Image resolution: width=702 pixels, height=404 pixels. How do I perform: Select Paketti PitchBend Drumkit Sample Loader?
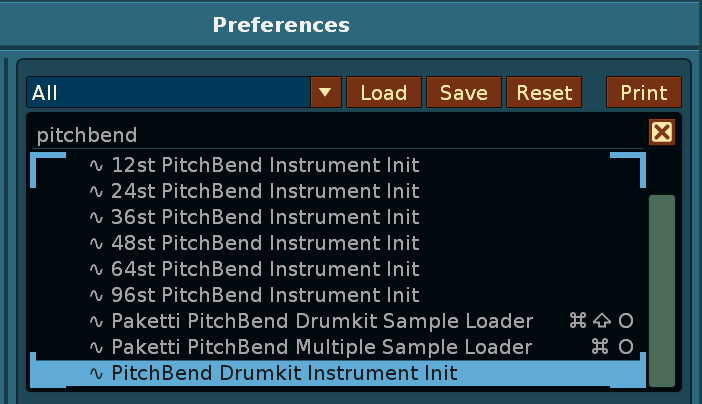tap(322, 321)
